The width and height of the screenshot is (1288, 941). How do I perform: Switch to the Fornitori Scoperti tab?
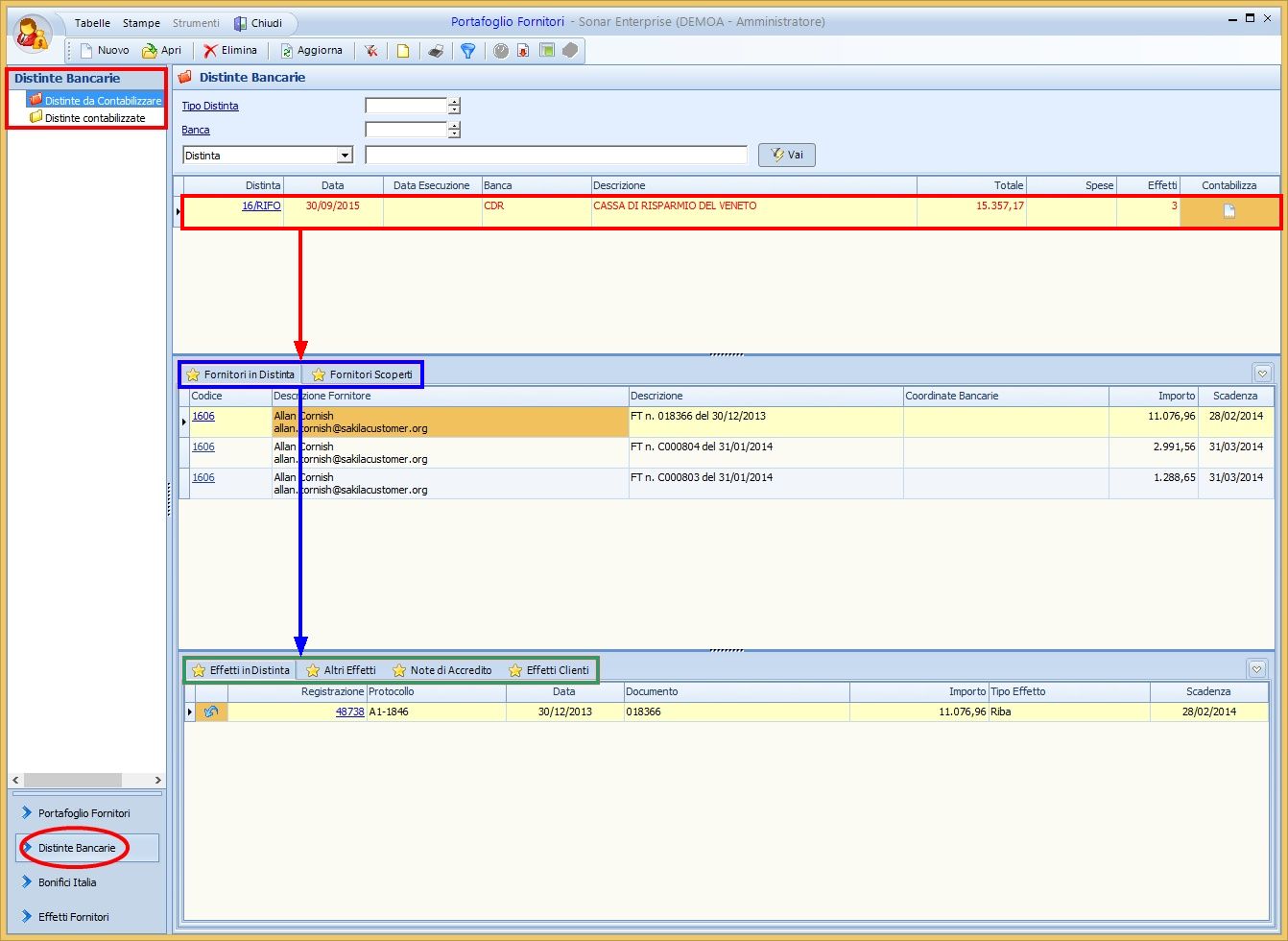362,374
